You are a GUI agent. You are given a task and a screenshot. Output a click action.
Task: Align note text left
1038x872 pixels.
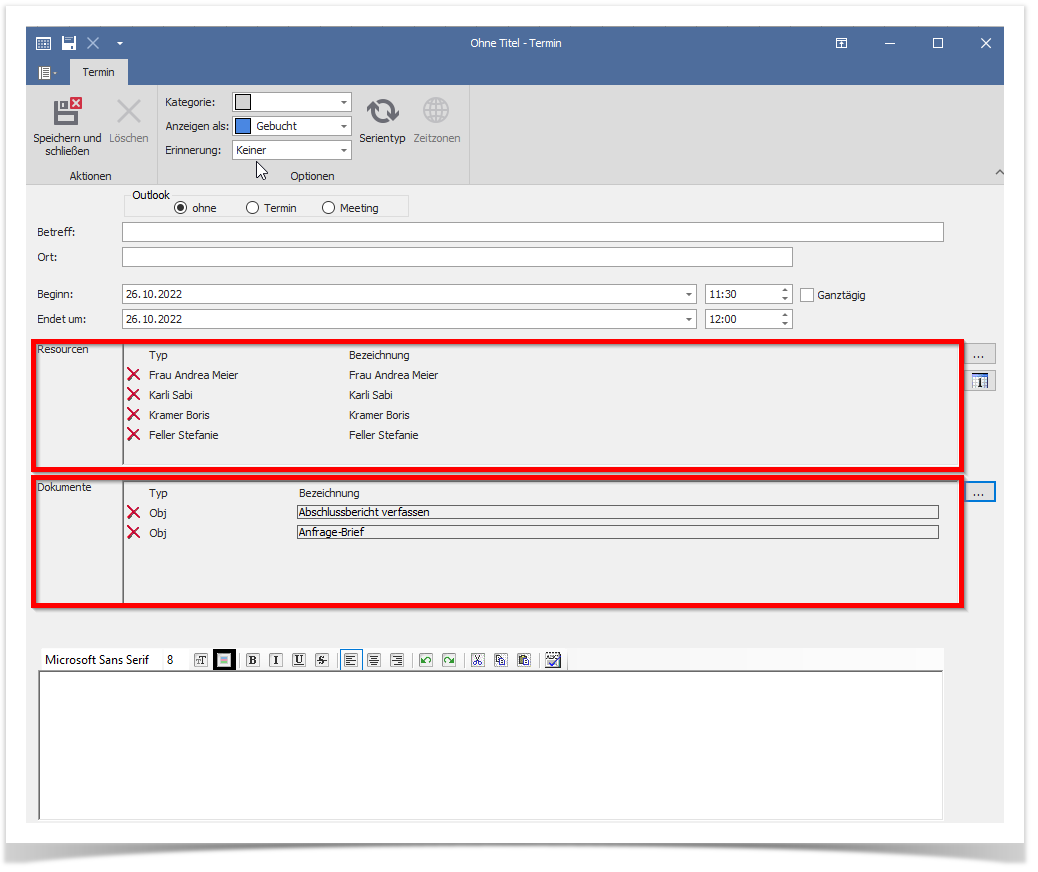(x=351, y=660)
